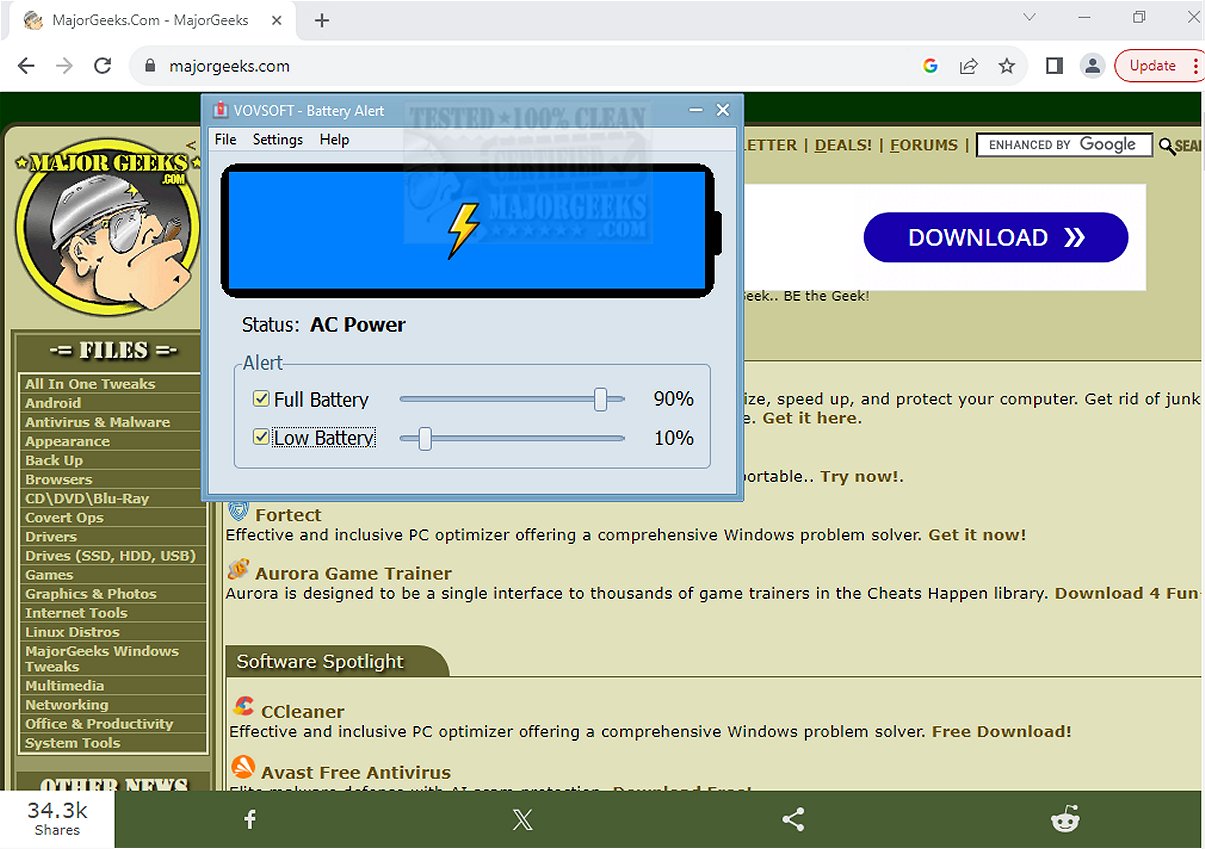Open the File menu in Battery Alert
Viewport: 1205px width, 849px height.
pyautogui.click(x=225, y=139)
